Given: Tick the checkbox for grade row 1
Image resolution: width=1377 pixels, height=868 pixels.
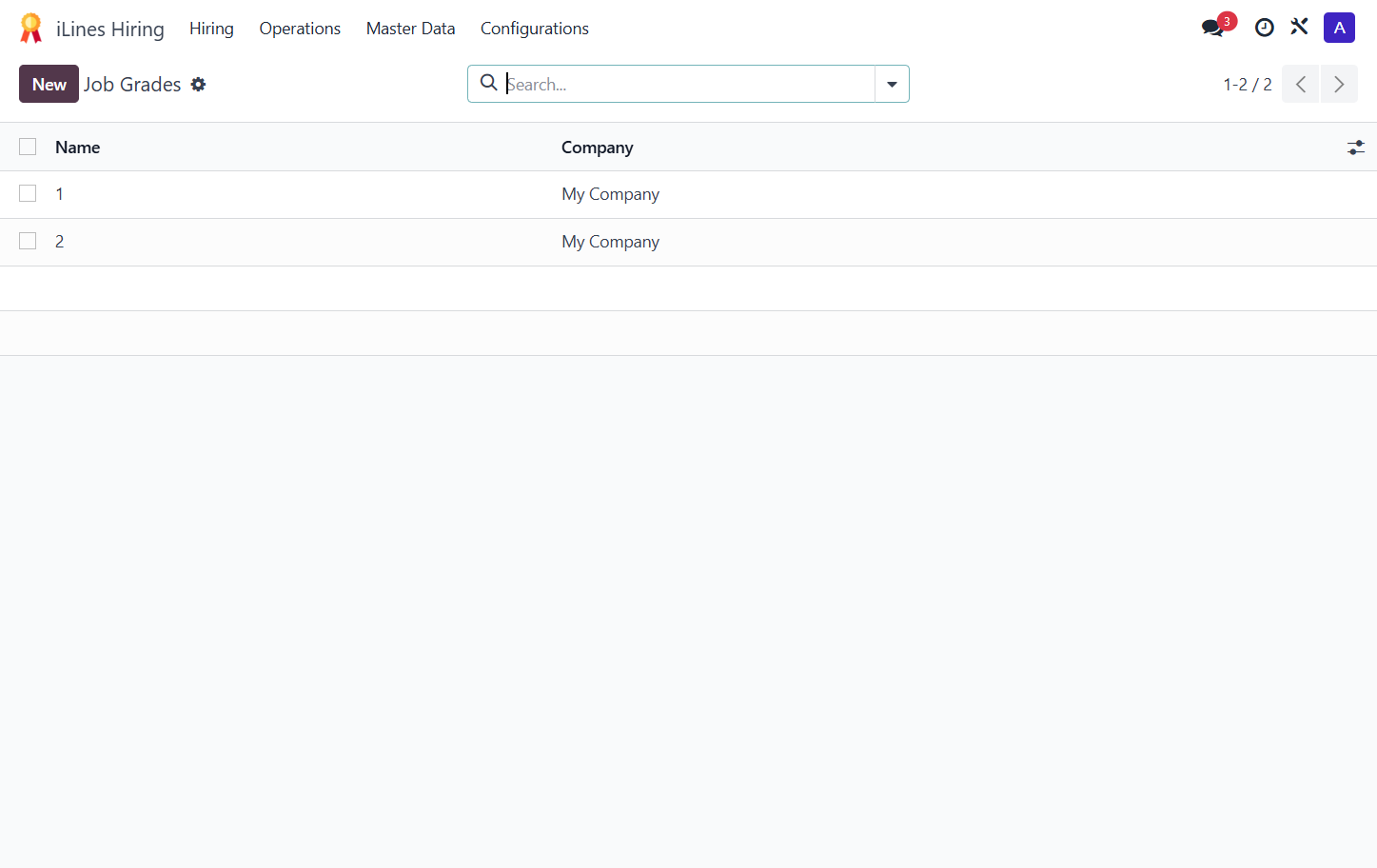Looking at the screenshot, I should tap(28, 193).
